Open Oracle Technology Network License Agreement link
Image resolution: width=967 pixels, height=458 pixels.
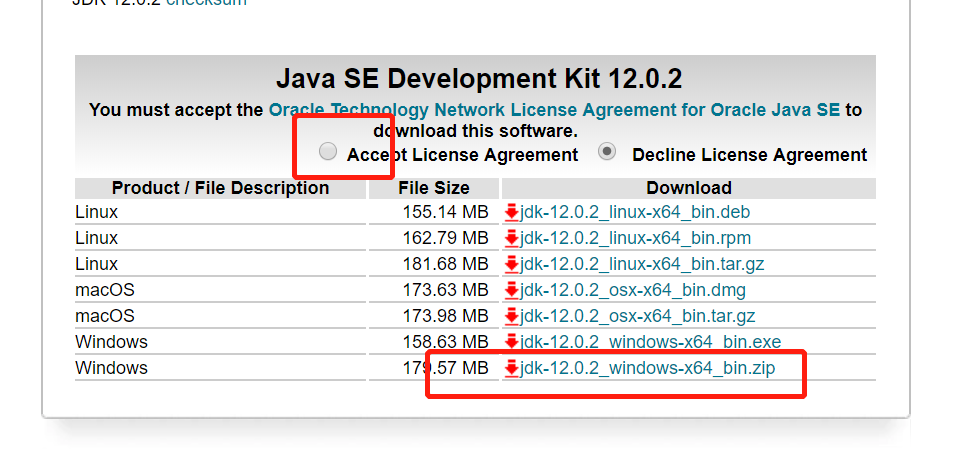554,110
